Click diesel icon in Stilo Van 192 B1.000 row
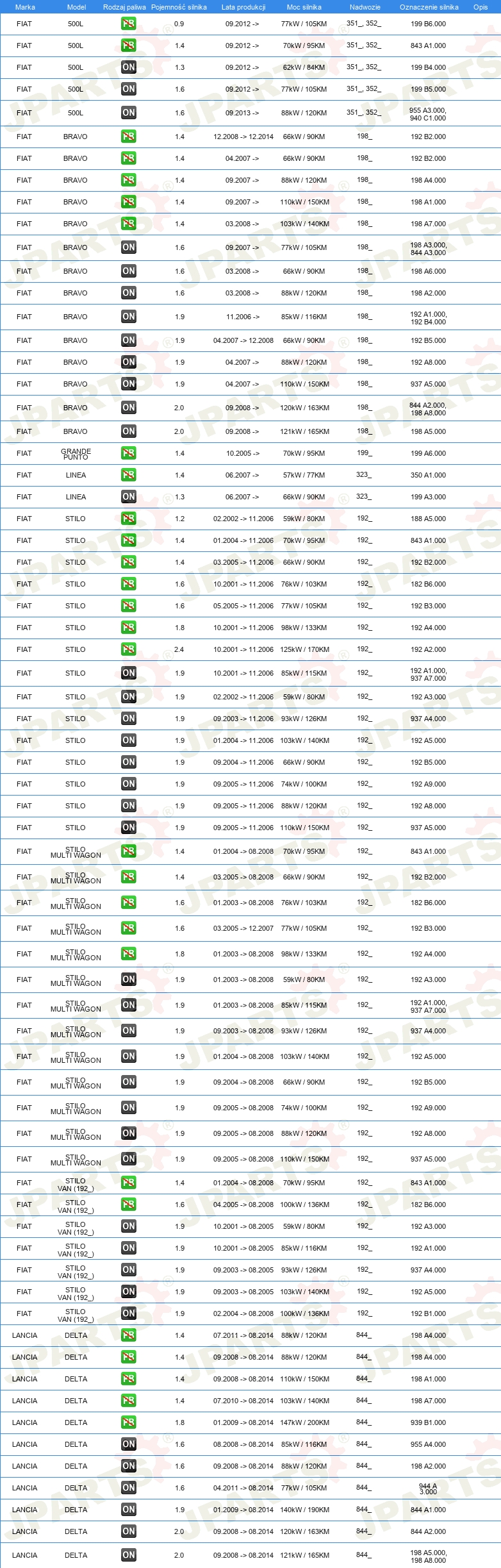The image size is (501, 1568). coord(129,1314)
